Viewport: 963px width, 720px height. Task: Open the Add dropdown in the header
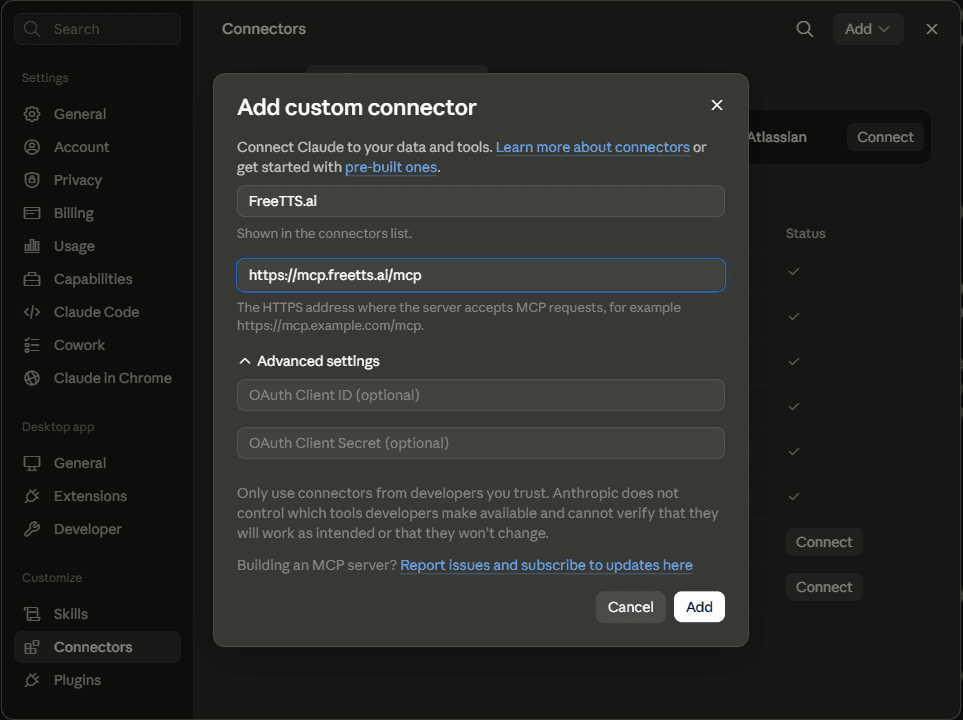[868, 29]
